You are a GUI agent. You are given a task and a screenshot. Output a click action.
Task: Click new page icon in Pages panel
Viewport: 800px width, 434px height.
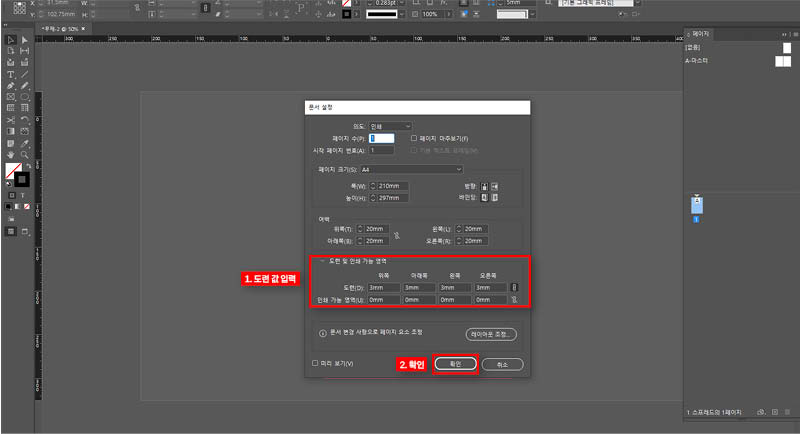774,412
